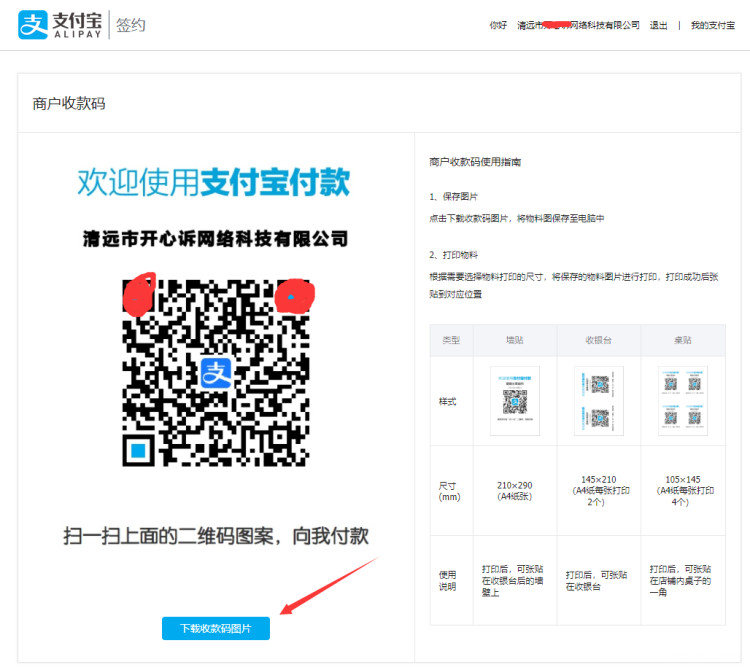Image resolution: width=750 pixels, height=670 pixels.
Task: Click the 类型 table header cell
Action: (451, 340)
